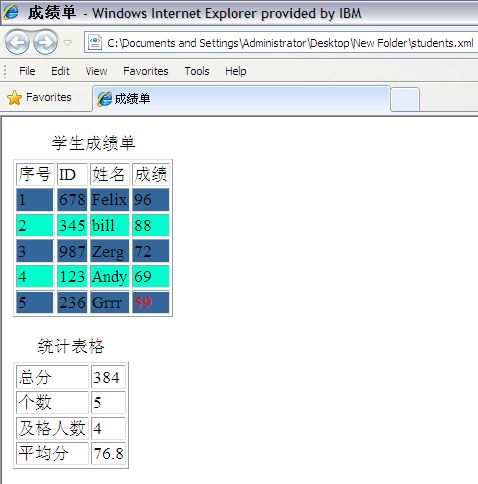Click the Favorites star icon
Viewport: 478px width, 484px height.
tap(14, 98)
